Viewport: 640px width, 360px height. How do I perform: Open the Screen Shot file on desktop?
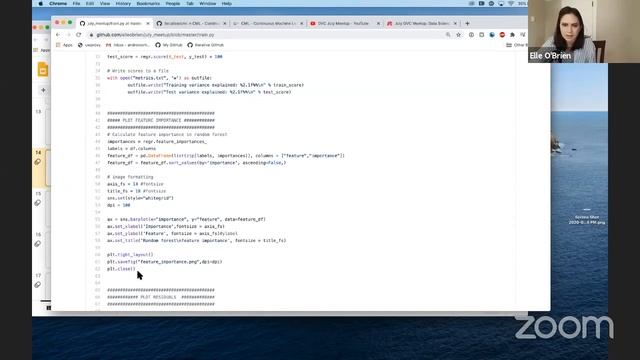coord(587,216)
